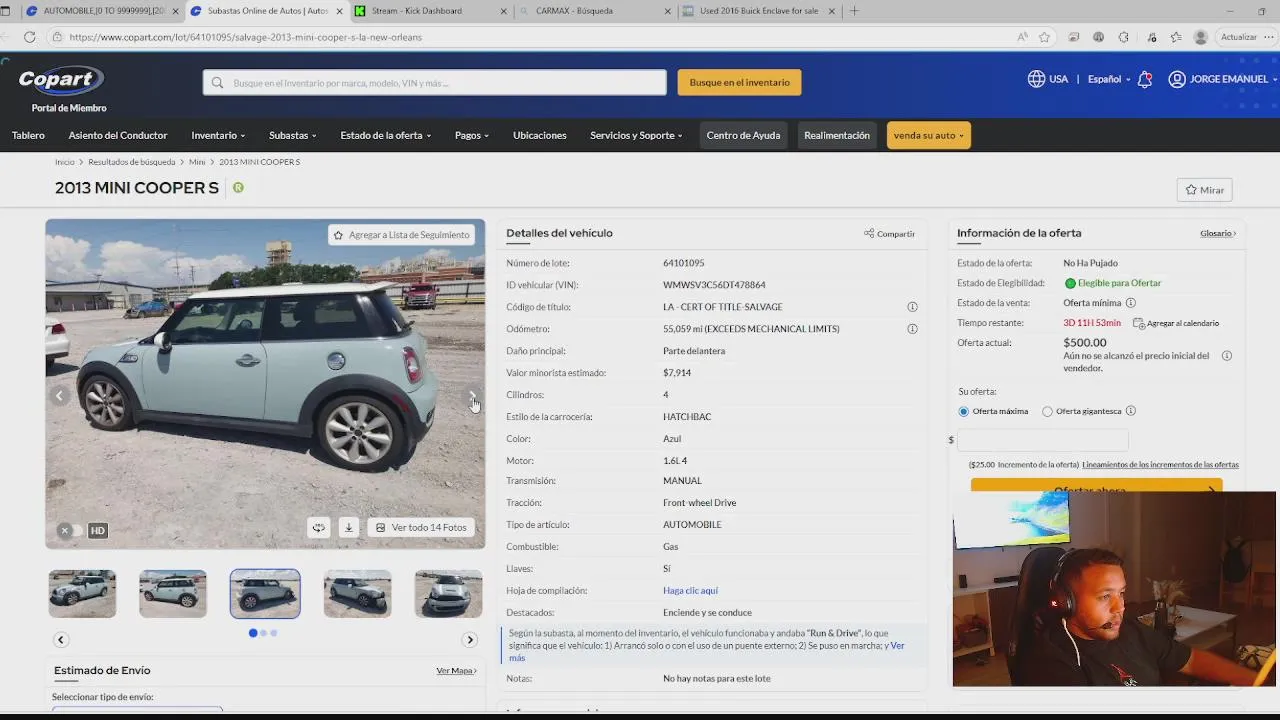Image resolution: width=1280 pixels, height=720 pixels.
Task: Click the browser address bar URL
Action: 246,37
